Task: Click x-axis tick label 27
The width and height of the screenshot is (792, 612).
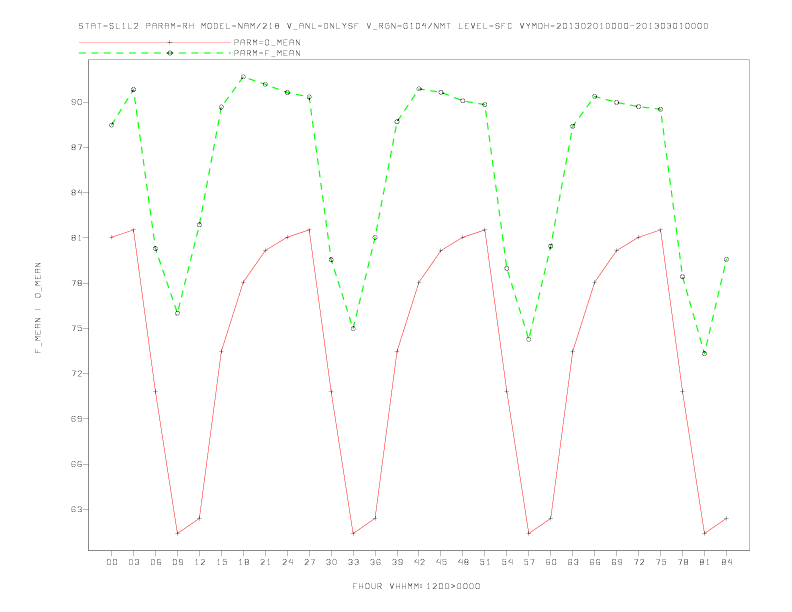Action: coord(310,562)
